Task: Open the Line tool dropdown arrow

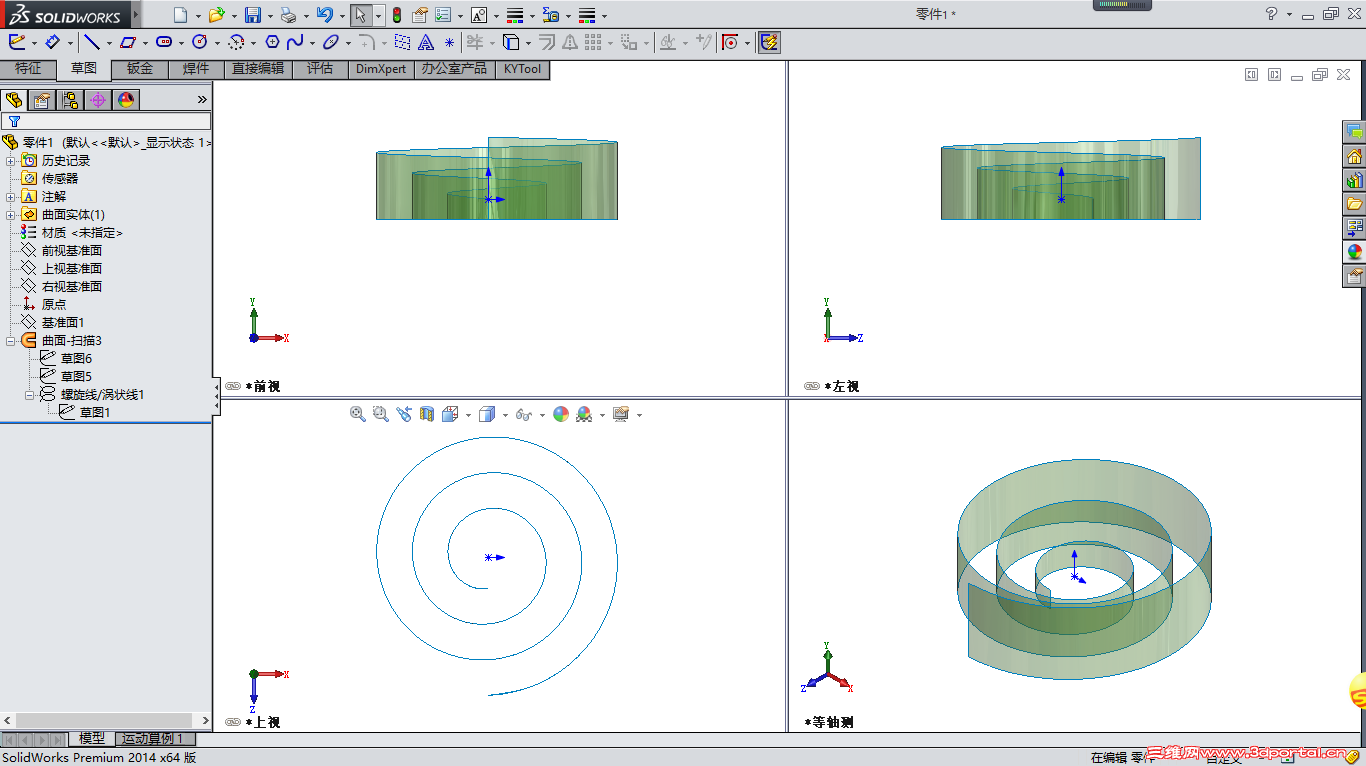Action: (108, 43)
